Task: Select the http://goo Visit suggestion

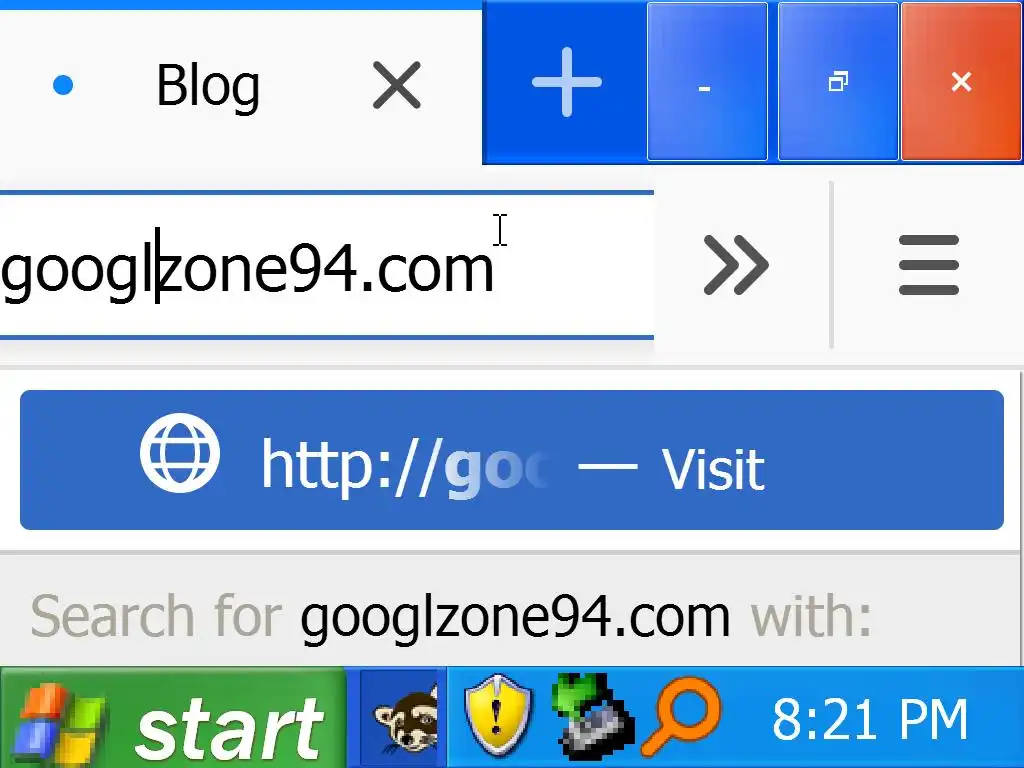Action: (x=512, y=460)
